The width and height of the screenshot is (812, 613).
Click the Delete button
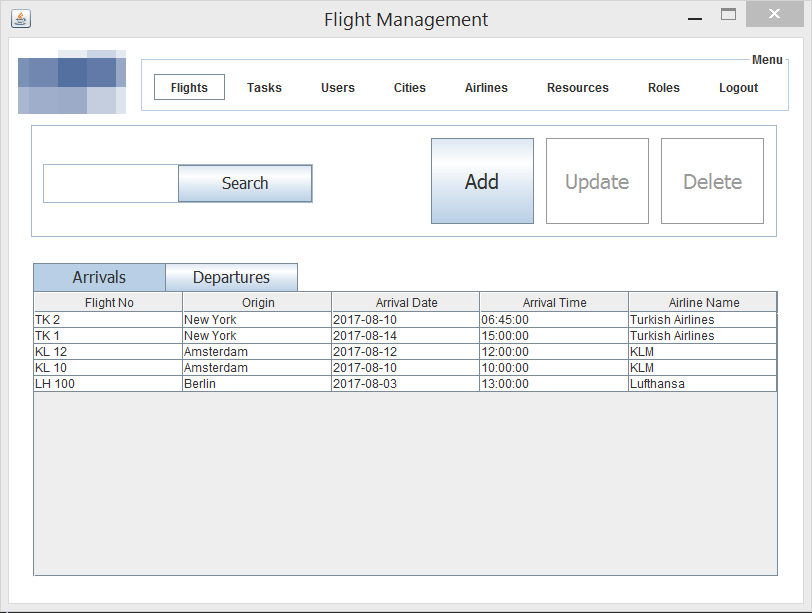click(x=712, y=181)
